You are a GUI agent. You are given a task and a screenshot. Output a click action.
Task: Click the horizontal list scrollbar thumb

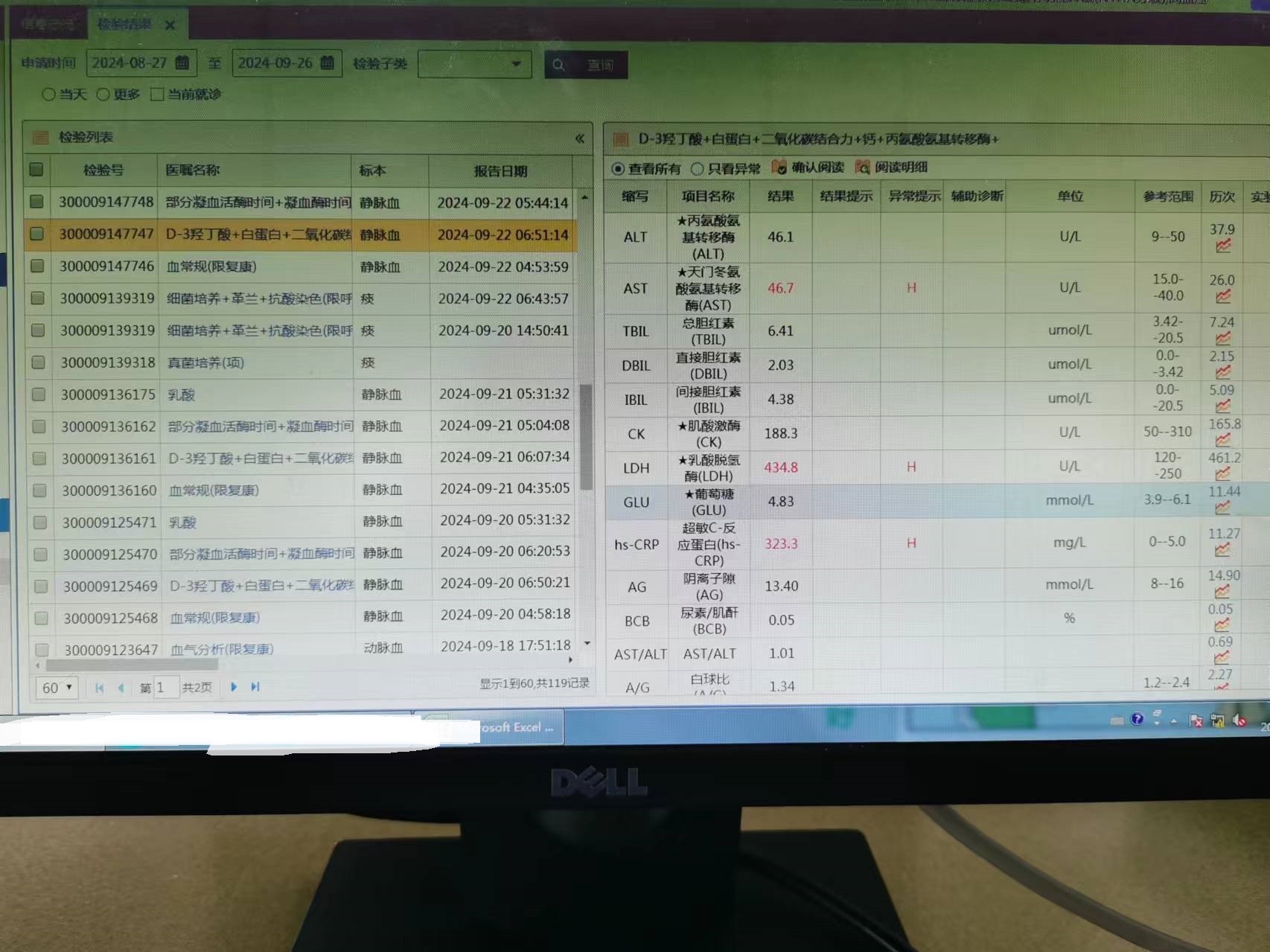(x=133, y=665)
